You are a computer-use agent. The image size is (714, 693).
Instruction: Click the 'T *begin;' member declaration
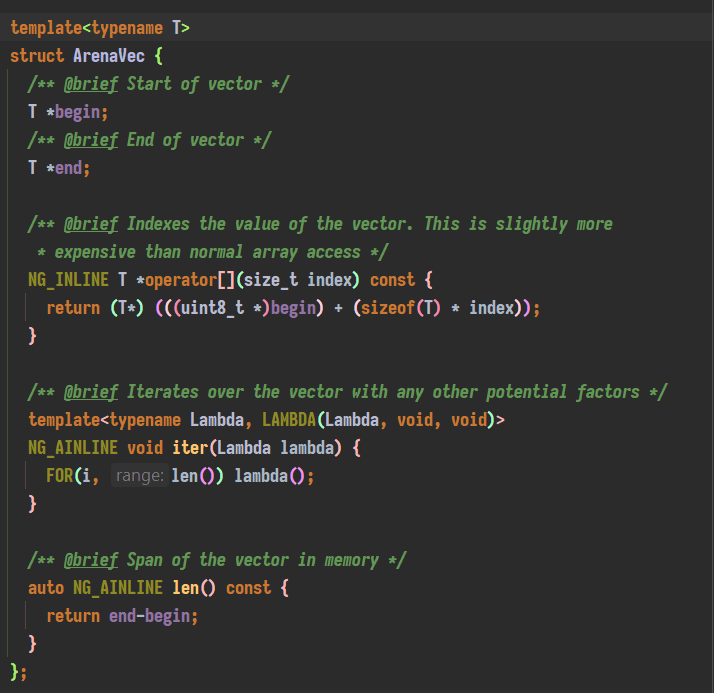(x=68, y=112)
